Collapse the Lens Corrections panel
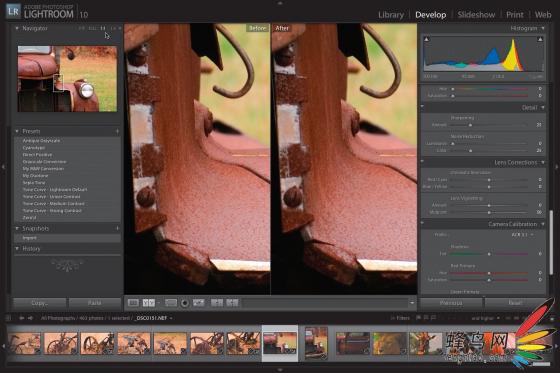560x373 pixels. 543,163
